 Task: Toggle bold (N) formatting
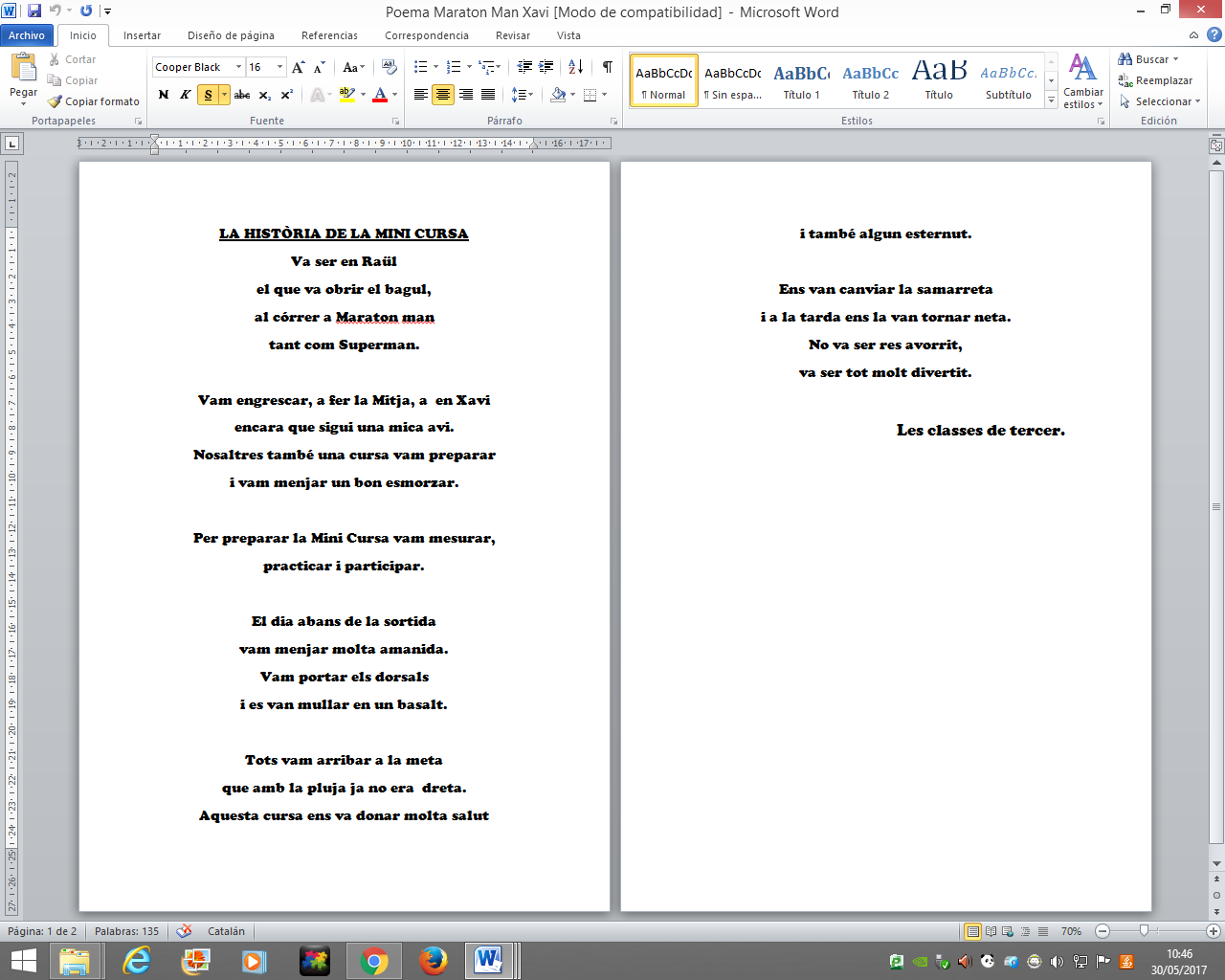pyautogui.click(x=164, y=95)
